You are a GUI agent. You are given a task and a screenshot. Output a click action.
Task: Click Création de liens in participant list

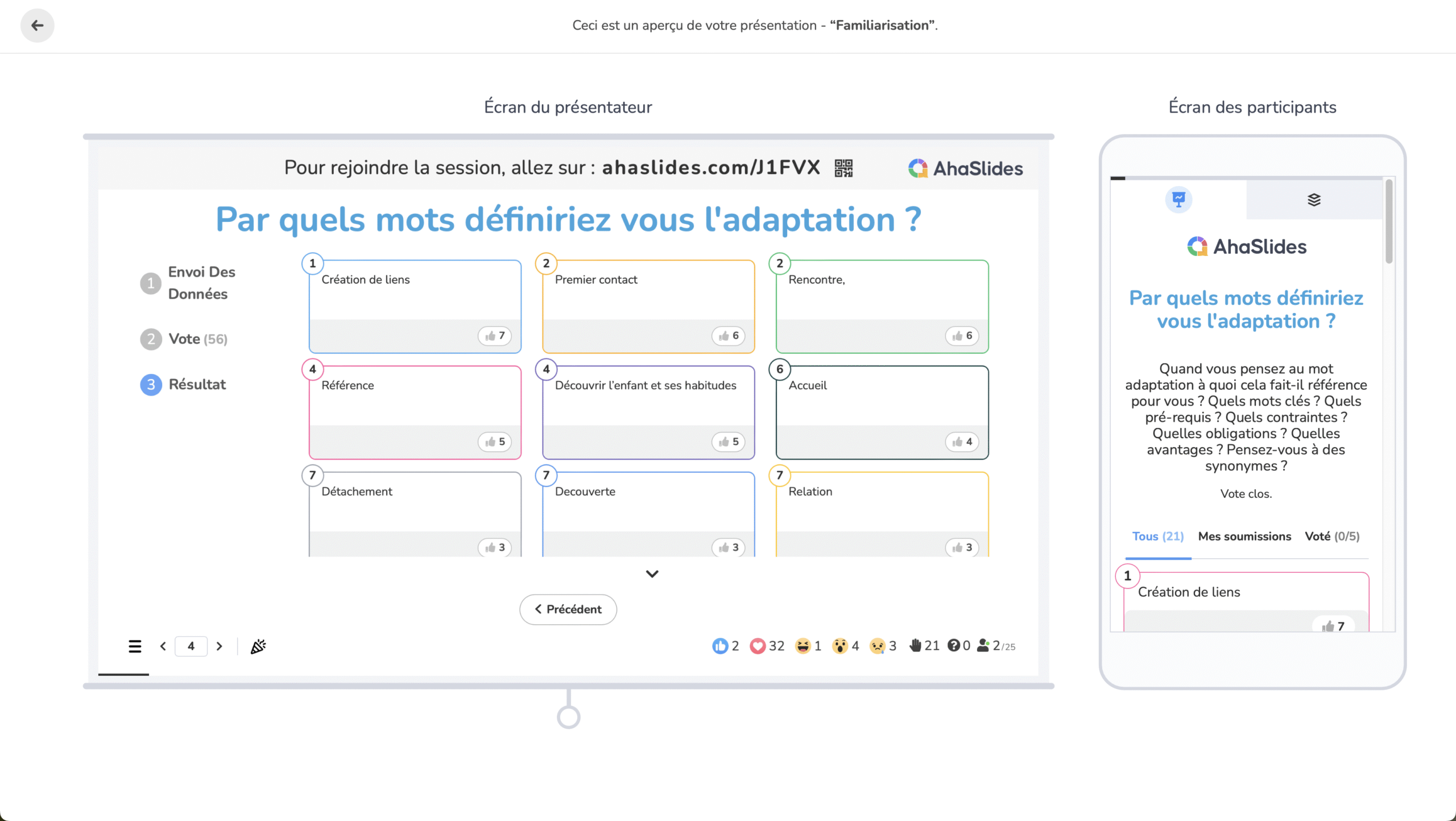[x=1189, y=592]
